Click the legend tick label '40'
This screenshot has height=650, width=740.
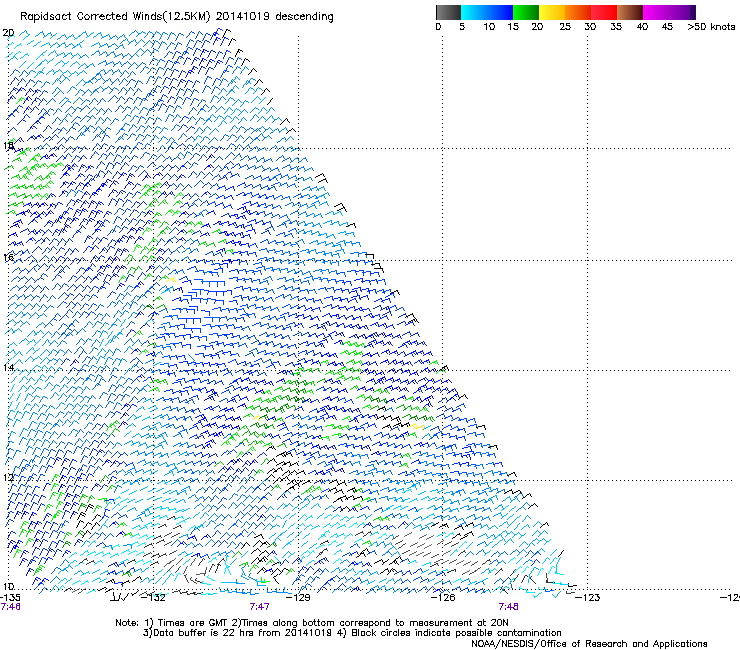click(x=642, y=26)
